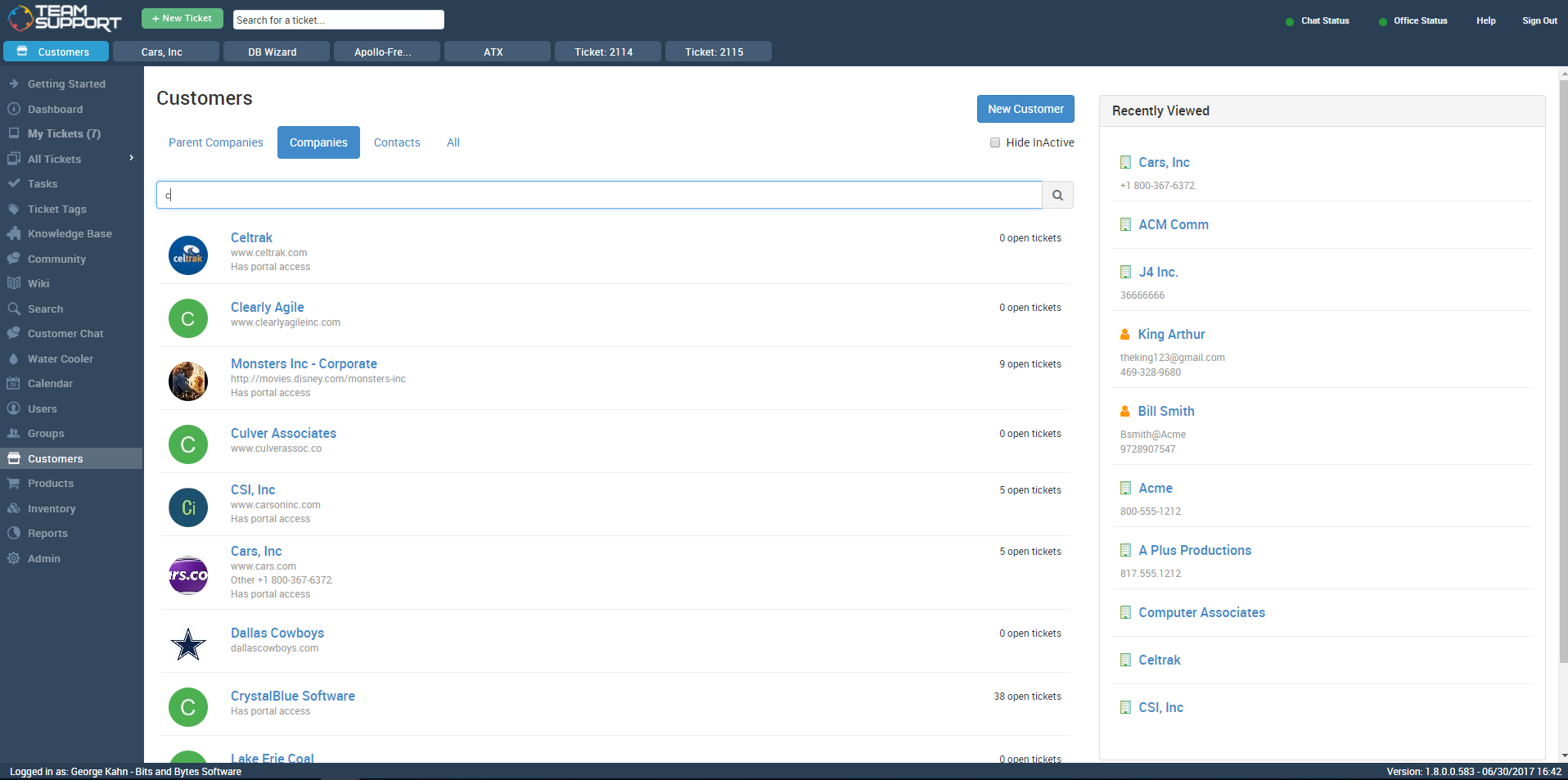Image resolution: width=1568 pixels, height=780 pixels.
Task: Expand the All Tickets submenu arrow
Action: [x=131, y=158]
